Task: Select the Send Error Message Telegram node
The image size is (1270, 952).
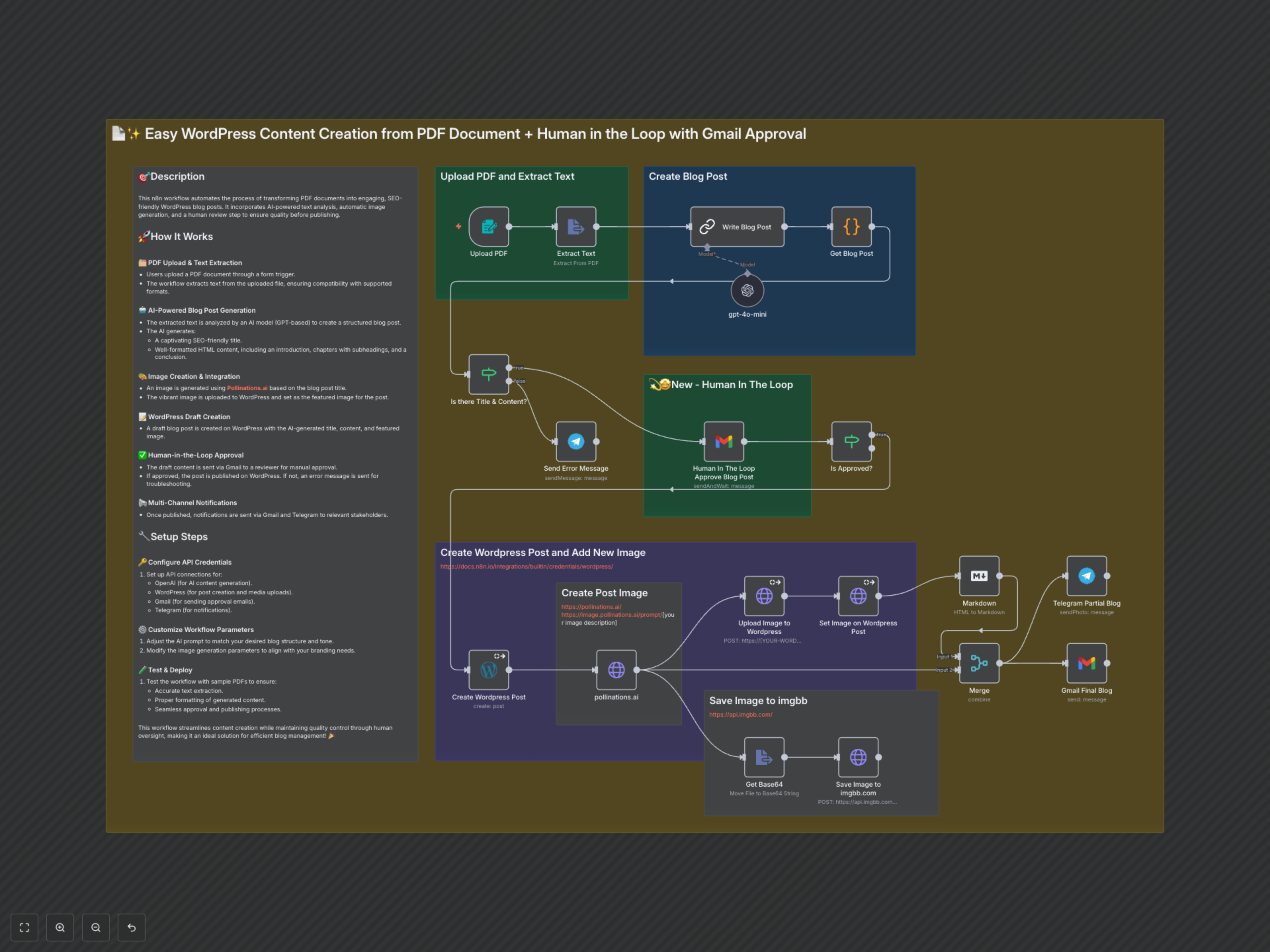Action: 576,441
